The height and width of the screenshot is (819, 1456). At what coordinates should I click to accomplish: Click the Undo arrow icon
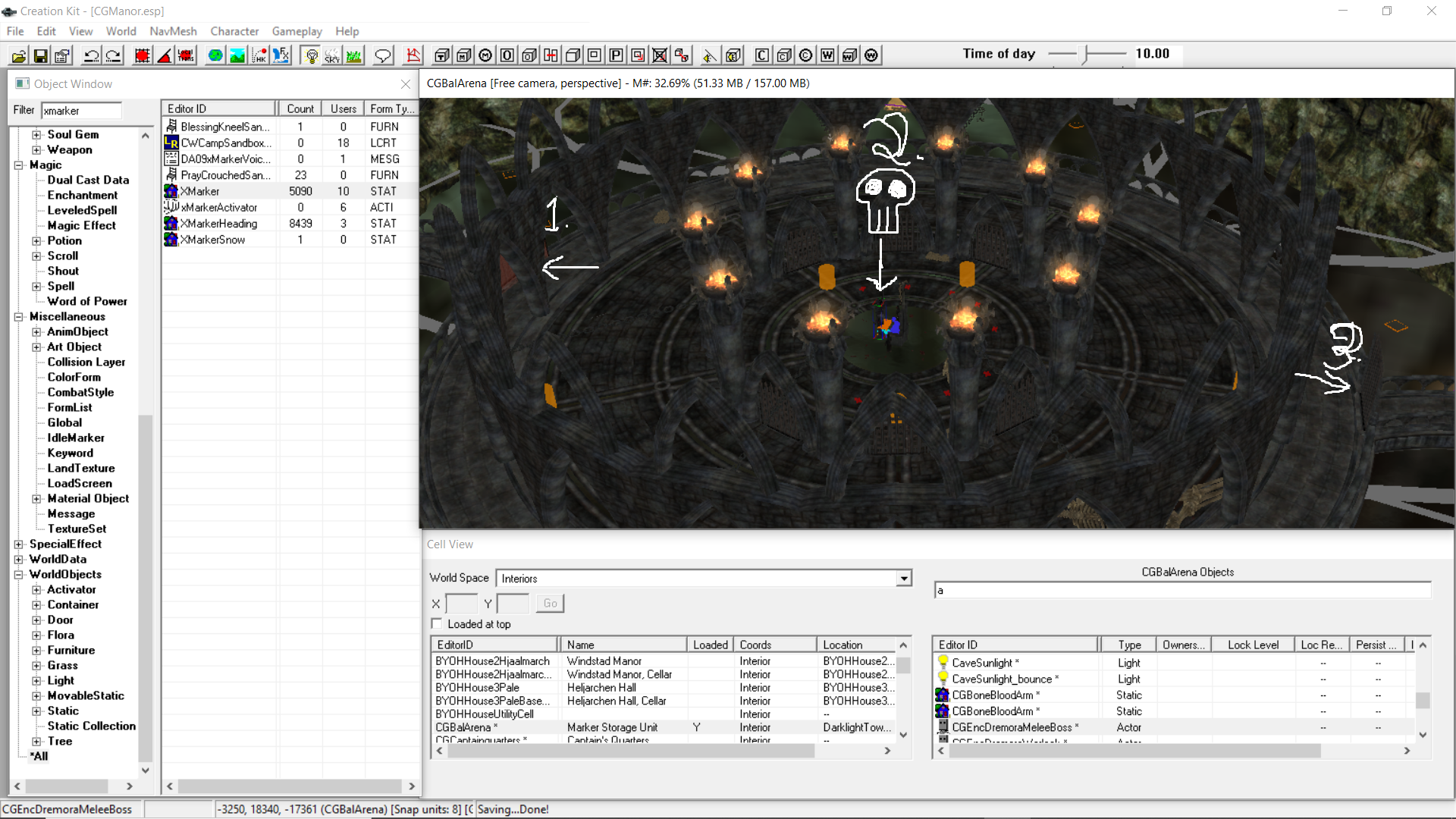tap(92, 55)
